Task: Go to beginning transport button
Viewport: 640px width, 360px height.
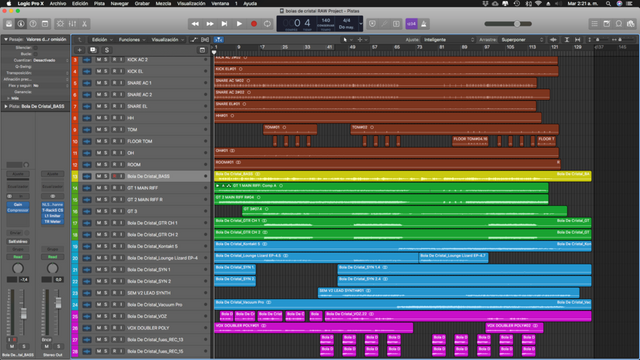Action: pyautogui.click(x=224, y=24)
